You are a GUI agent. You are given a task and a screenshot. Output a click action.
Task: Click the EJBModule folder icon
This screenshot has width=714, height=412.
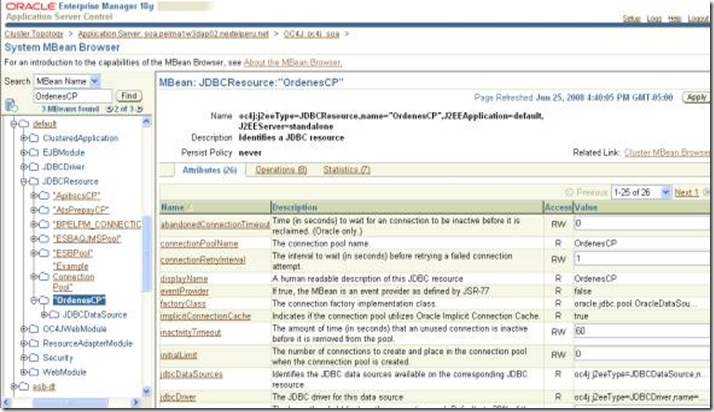[x=34, y=153]
